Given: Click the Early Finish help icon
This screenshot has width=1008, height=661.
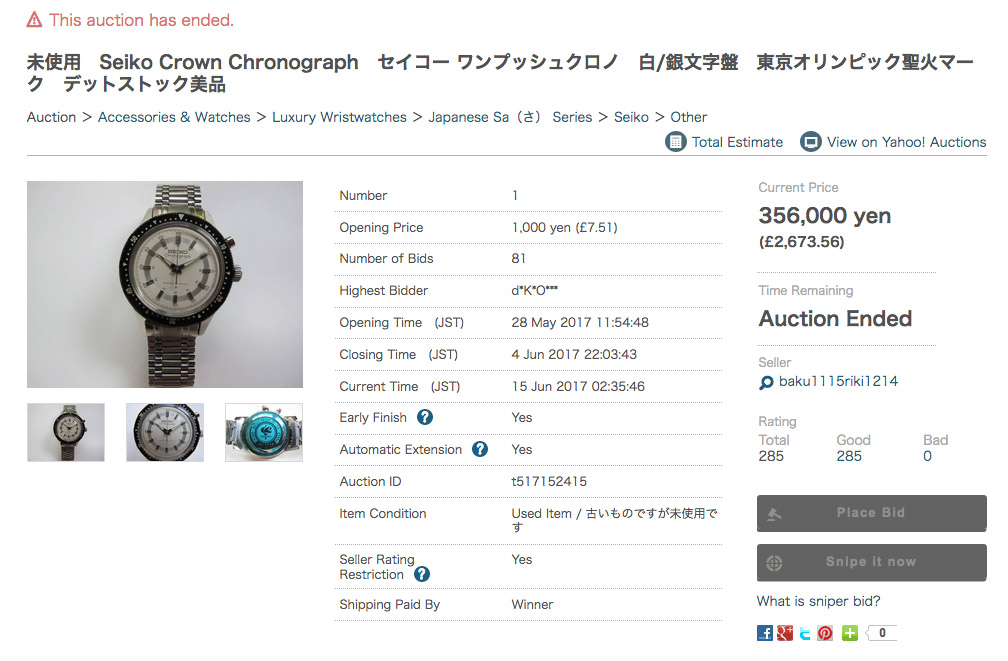Looking at the screenshot, I should tap(425, 418).
